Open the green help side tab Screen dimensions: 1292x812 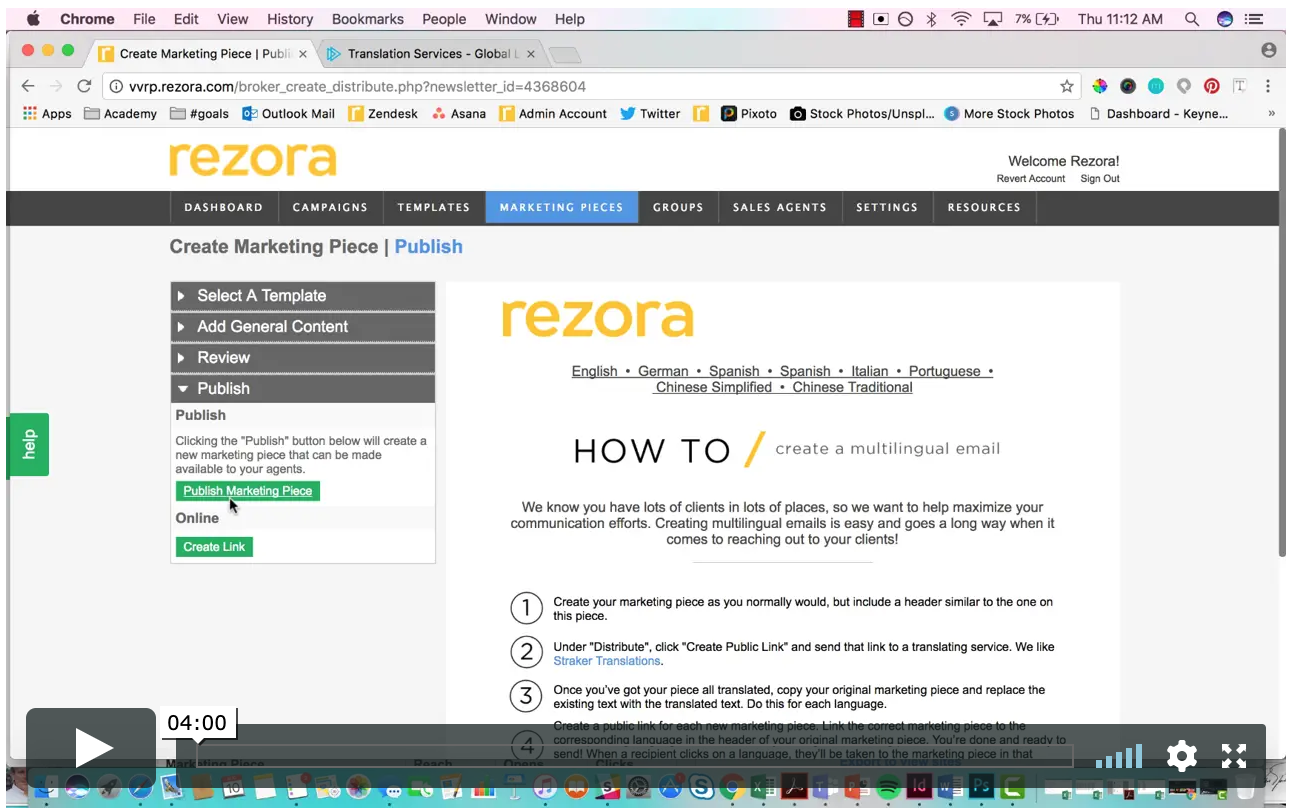[x=28, y=444]
